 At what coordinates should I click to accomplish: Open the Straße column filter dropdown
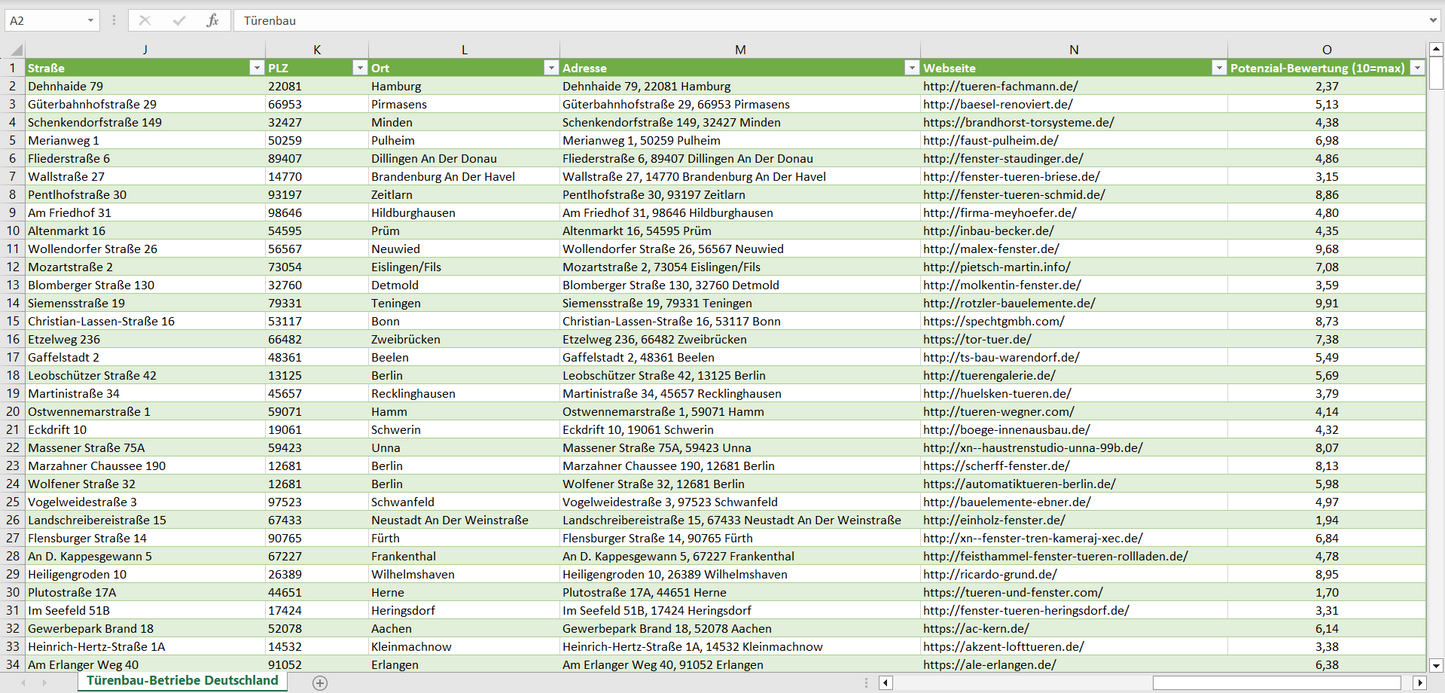coord(256,68)
